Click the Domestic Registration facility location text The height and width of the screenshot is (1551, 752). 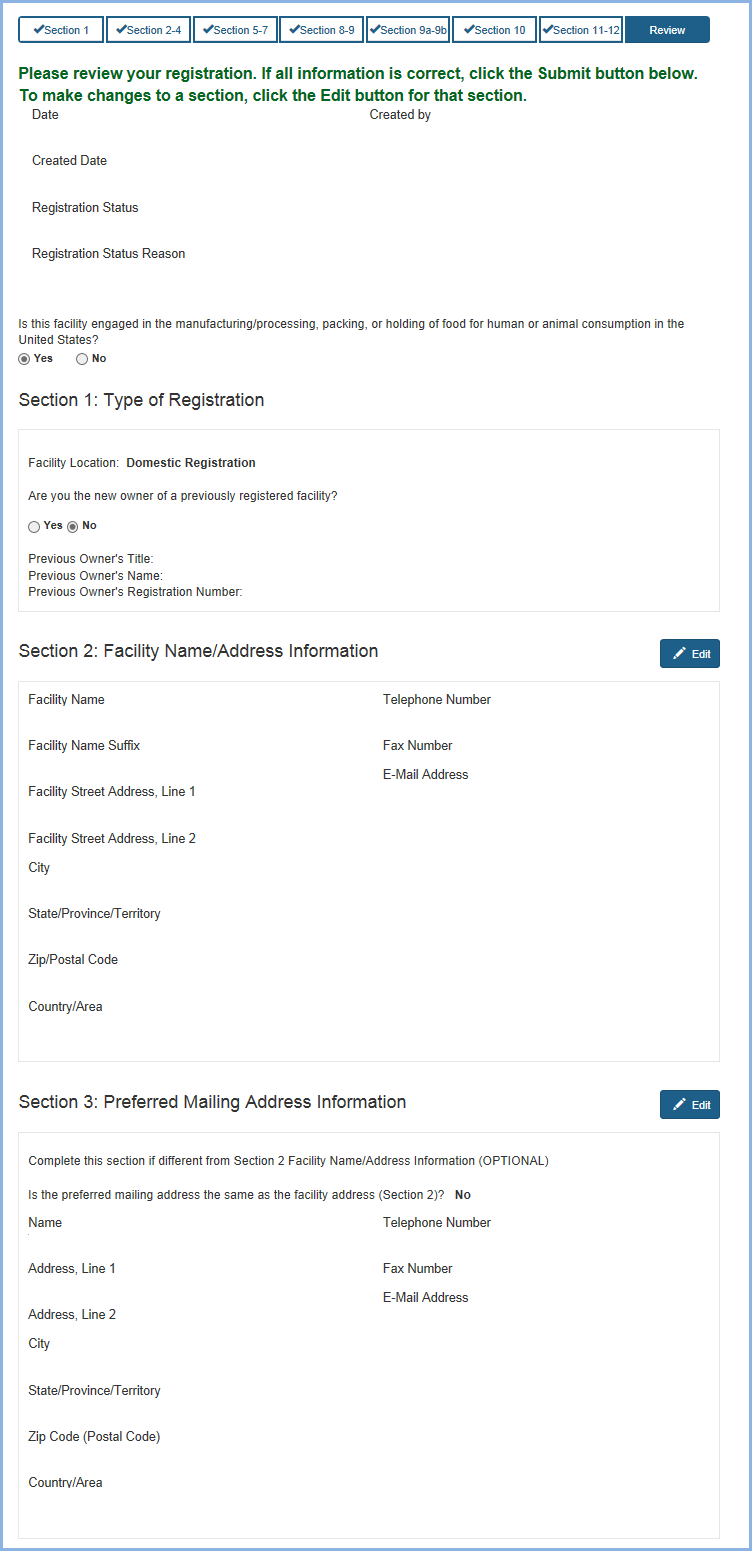pos(190,463)
